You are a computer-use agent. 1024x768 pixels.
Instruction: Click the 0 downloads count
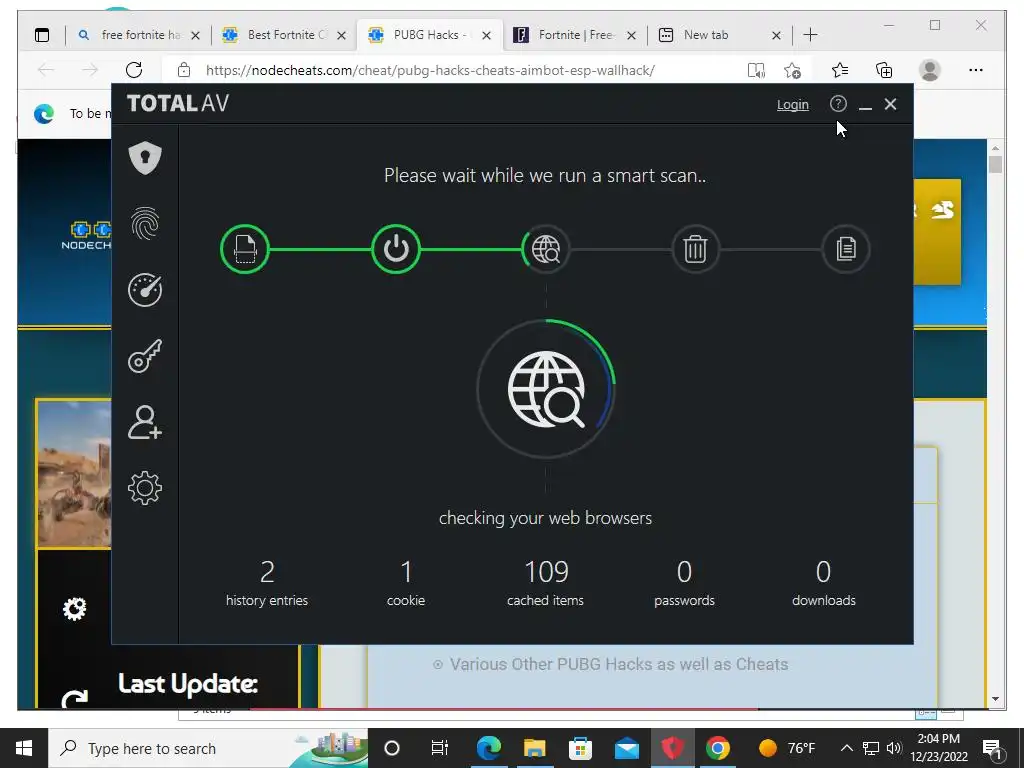824,571
